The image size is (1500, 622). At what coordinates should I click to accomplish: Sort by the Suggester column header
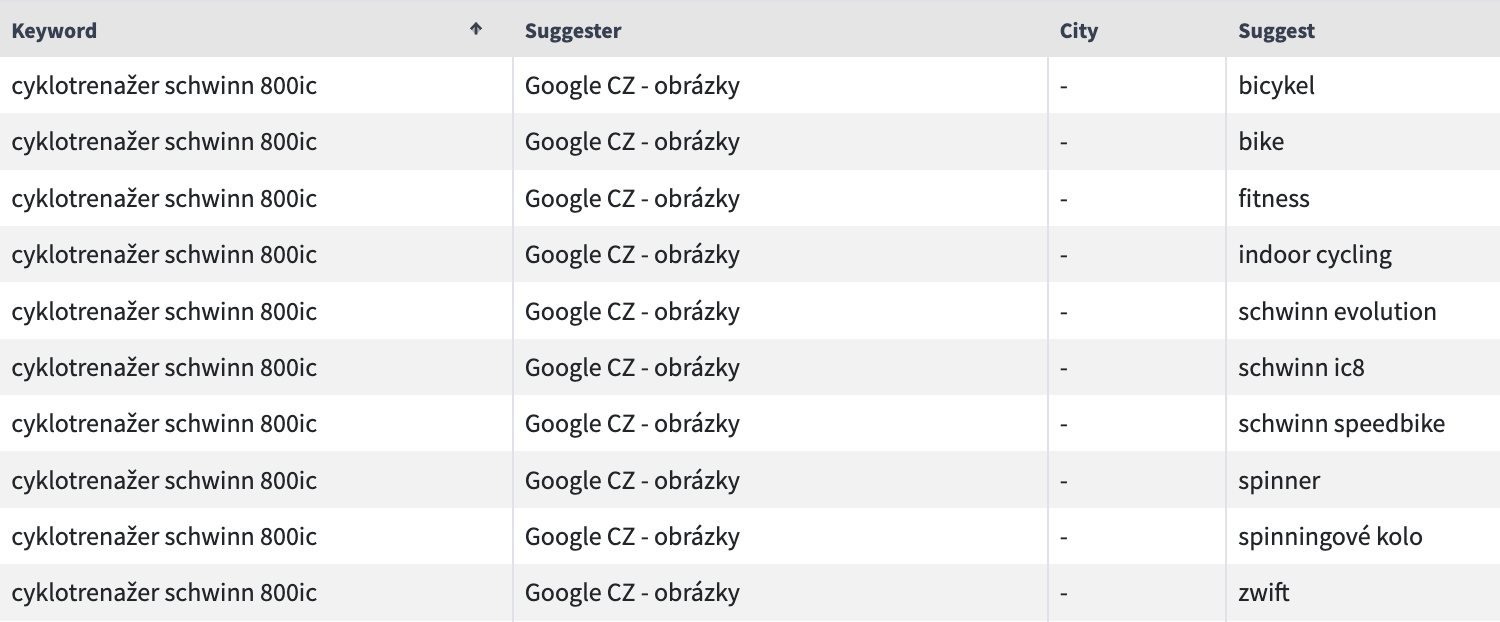pyautogui.click(x=573, y=31)
